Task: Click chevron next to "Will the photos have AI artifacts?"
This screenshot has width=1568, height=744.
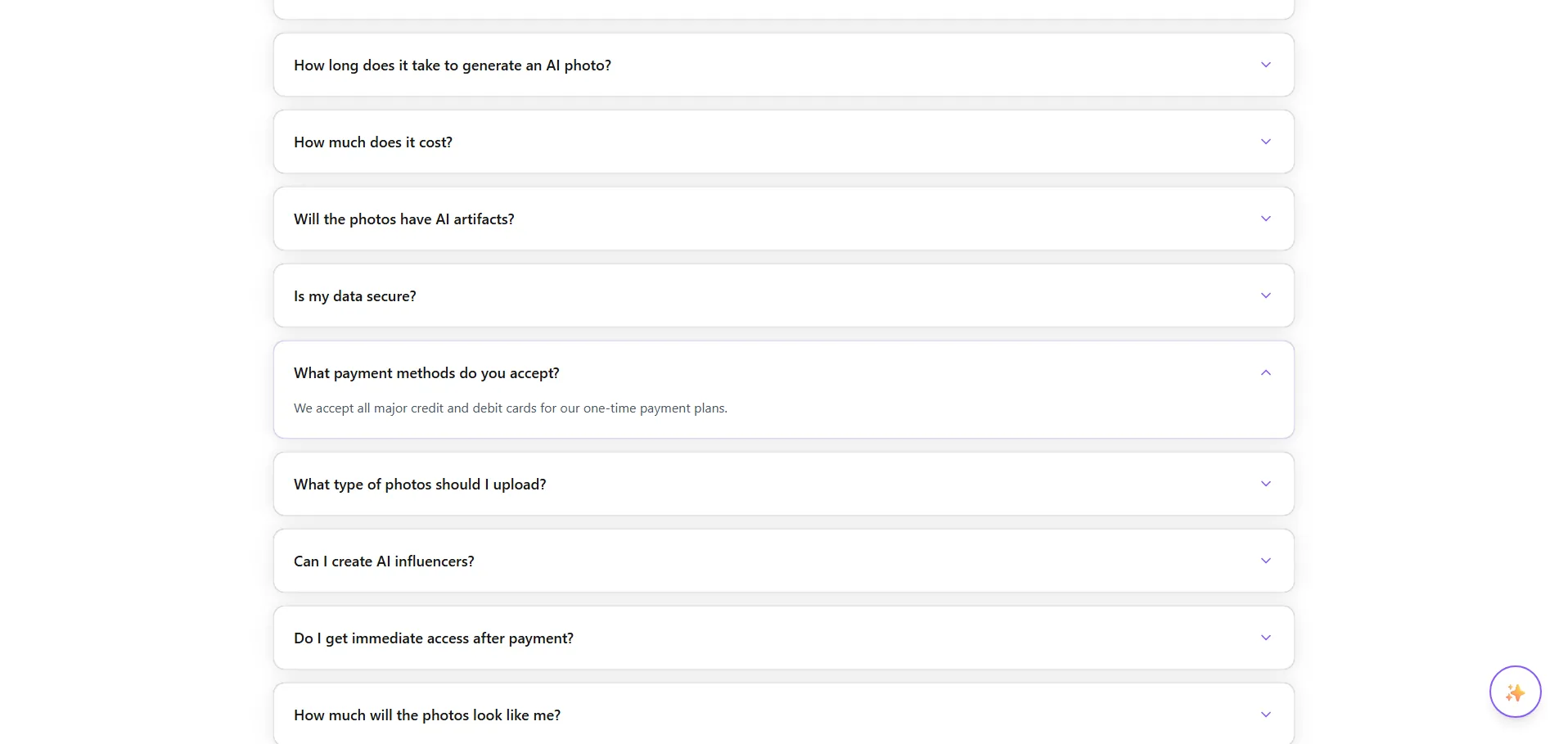Action: 1265,219
